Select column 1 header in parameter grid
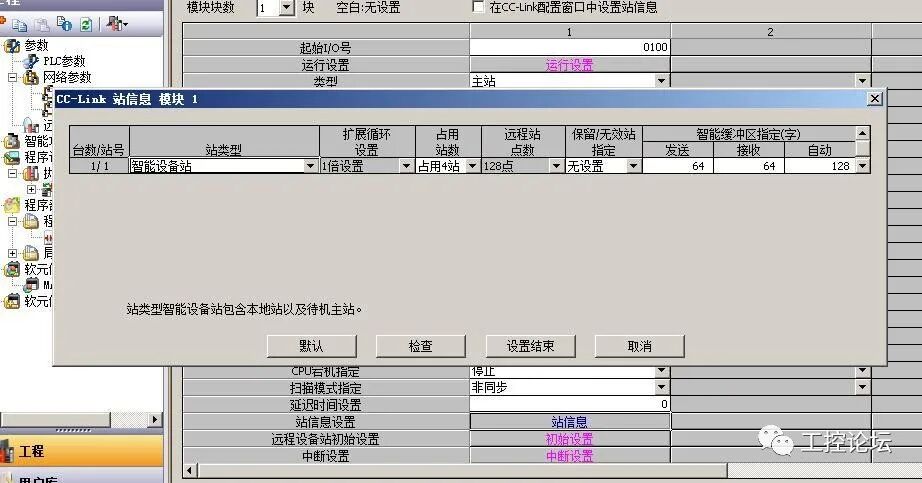The width and height of the screenshot is (922, 483). coord(570,32)
